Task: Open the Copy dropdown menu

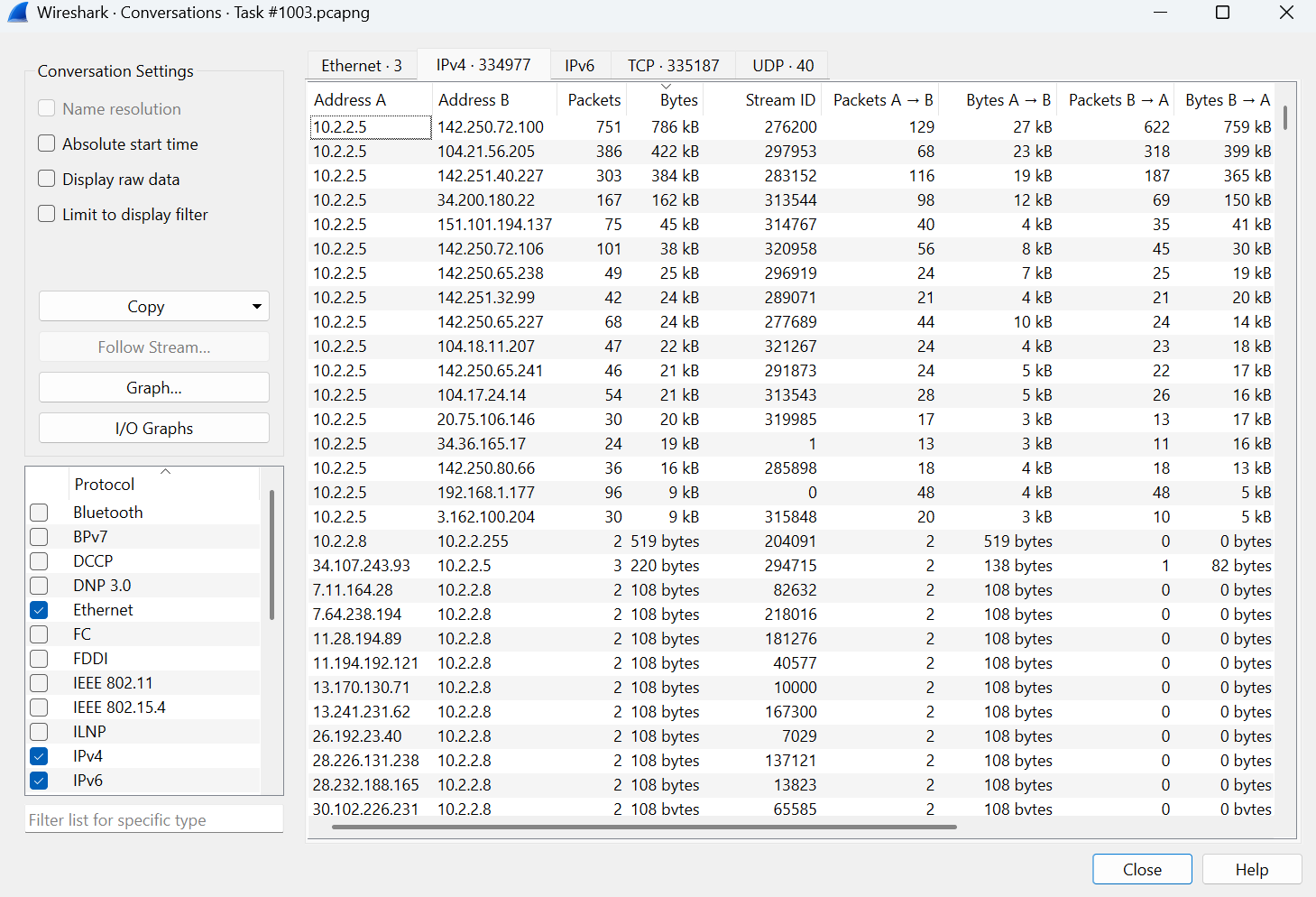Action: (256, 306)
